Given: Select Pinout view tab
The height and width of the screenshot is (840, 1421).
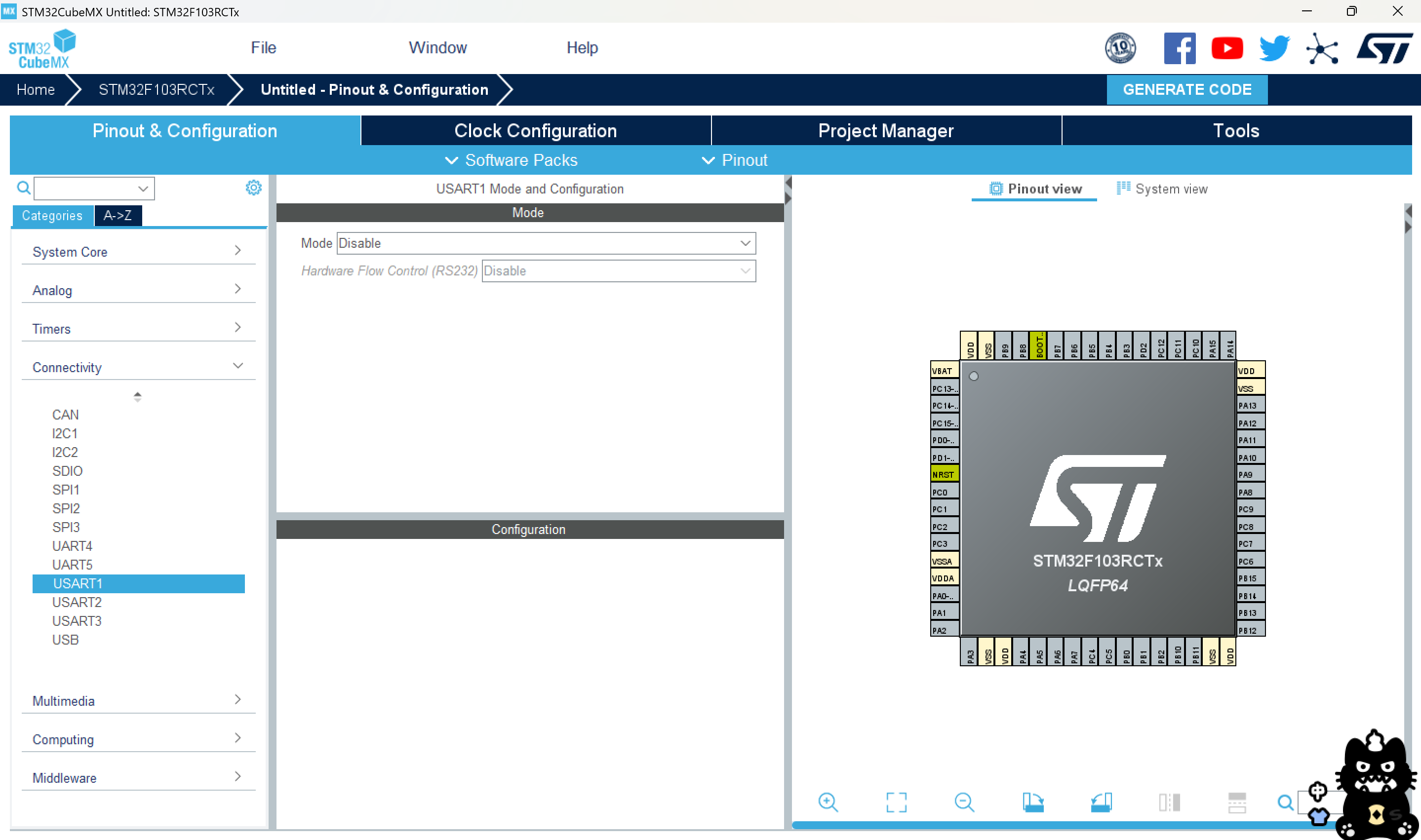Looking at the screenshot, I should click(x=1035, y=189).
